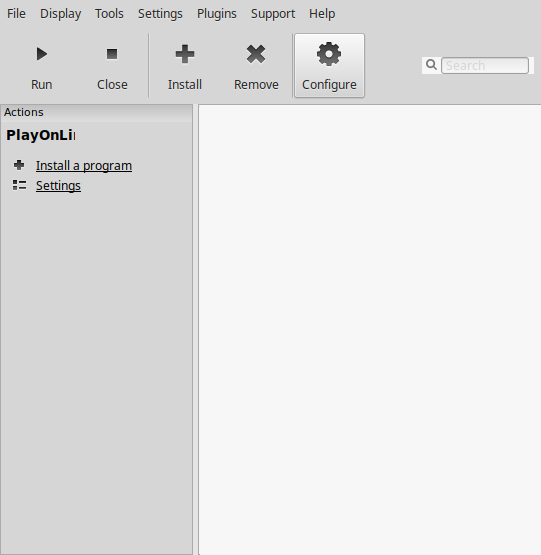This screenshot has height=555, width=541.
Task: Click the Run play icon
Action: coord(42,54)
